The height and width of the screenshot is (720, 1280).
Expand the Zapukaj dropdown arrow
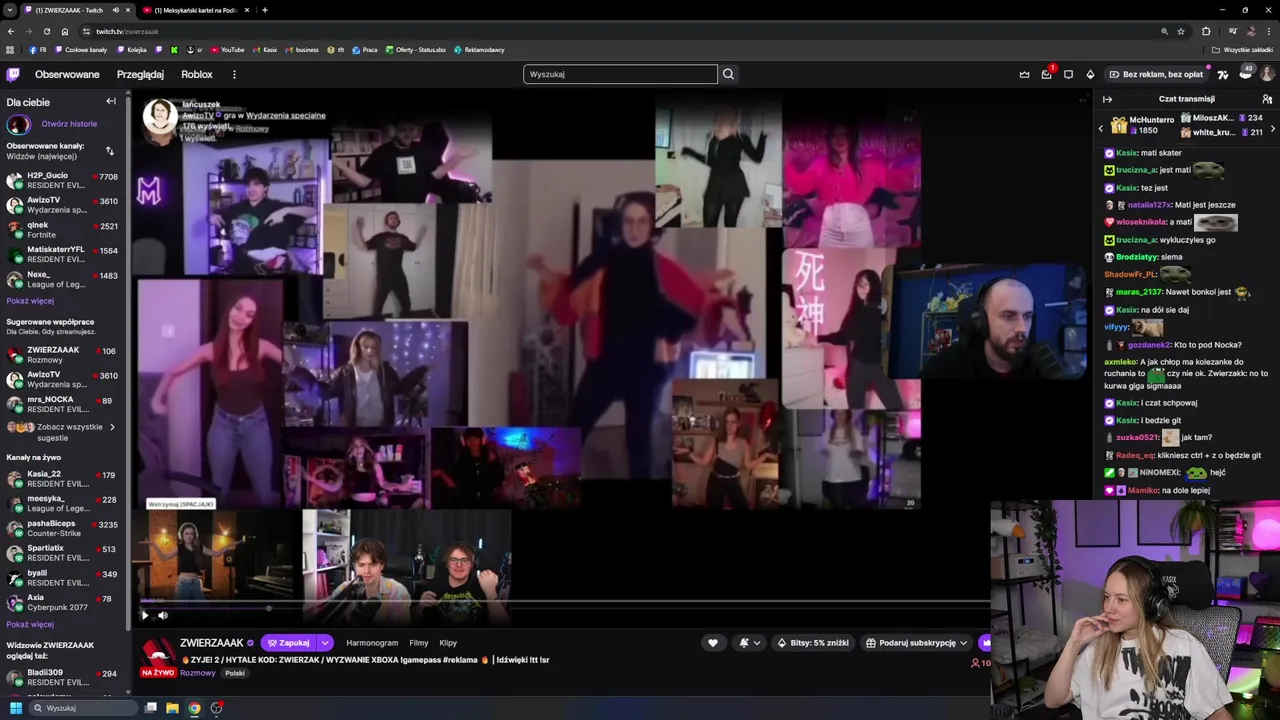click(325, 643)
